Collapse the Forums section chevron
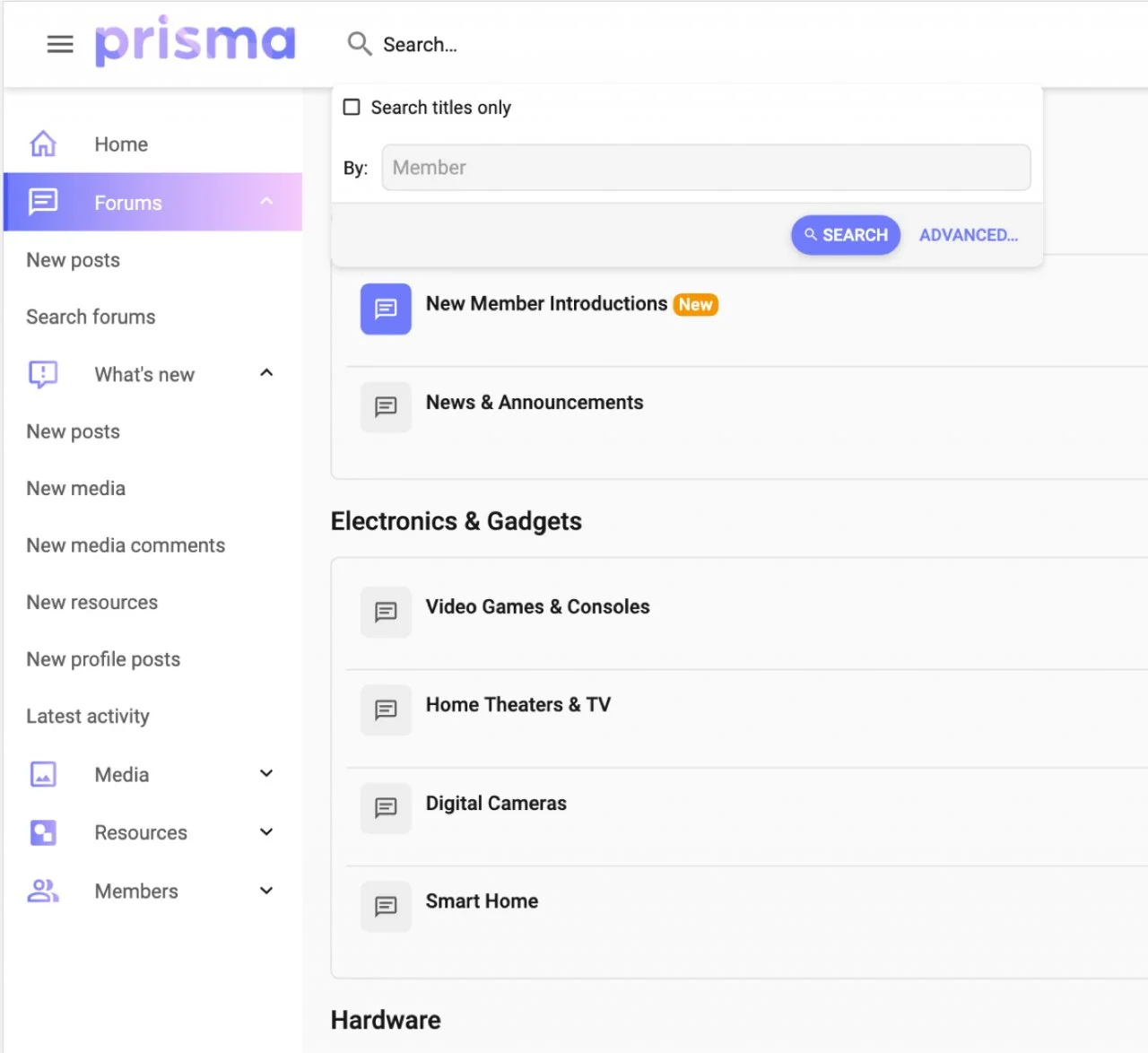The height and width of the screenshot is (1053, 1148). click(266, 202)
